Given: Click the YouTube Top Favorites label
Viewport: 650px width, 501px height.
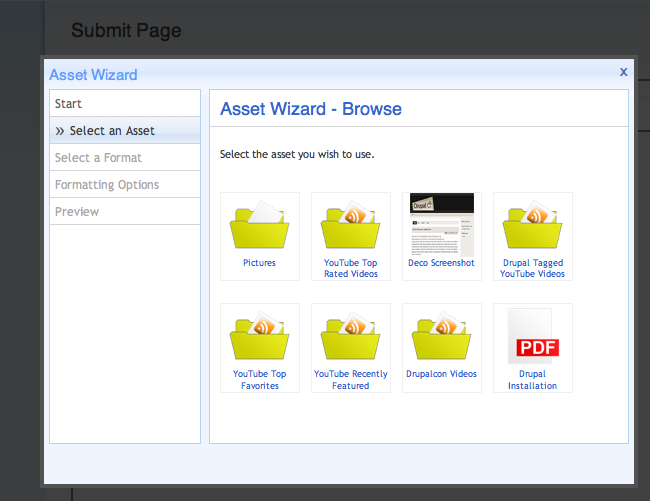Looking at the screenshot, I should [x=260, y=380].
